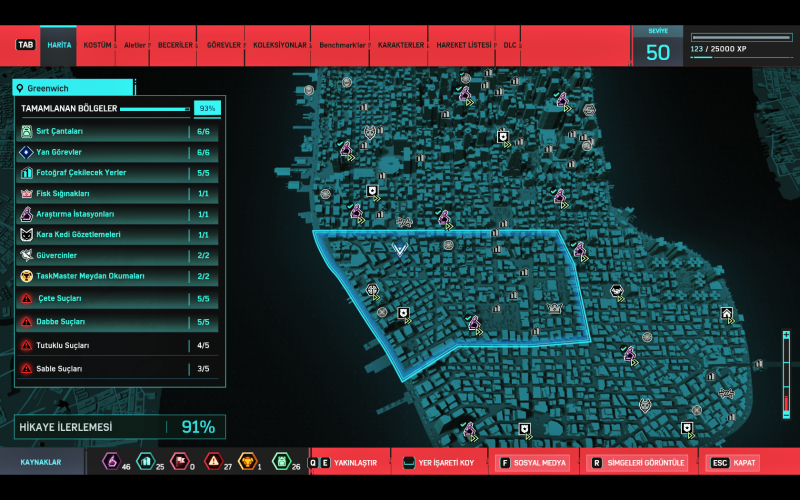This screenshot has height=500, width=800.
Task: Select the Fisk crown icon on the map
Action: pyautogui.click(x=554, y=308)
